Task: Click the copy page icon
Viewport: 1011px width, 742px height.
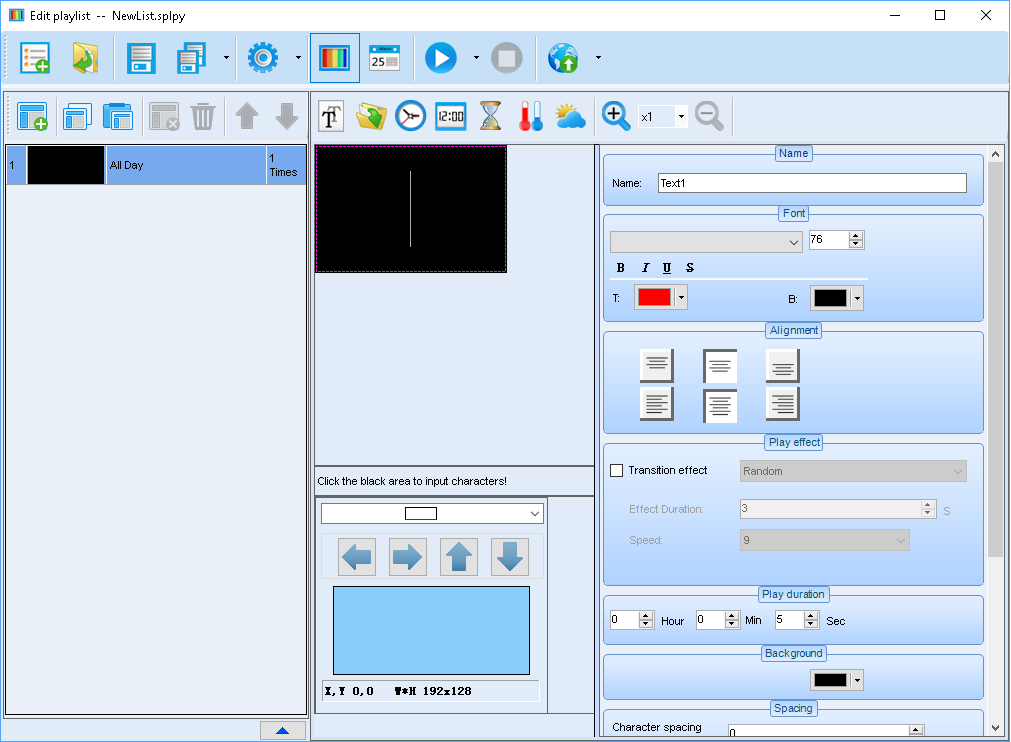Action: 77,117
